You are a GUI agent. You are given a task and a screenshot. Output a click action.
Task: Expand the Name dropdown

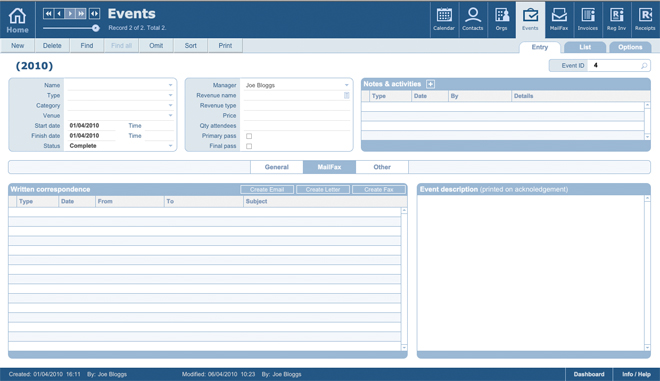[170, 85]
